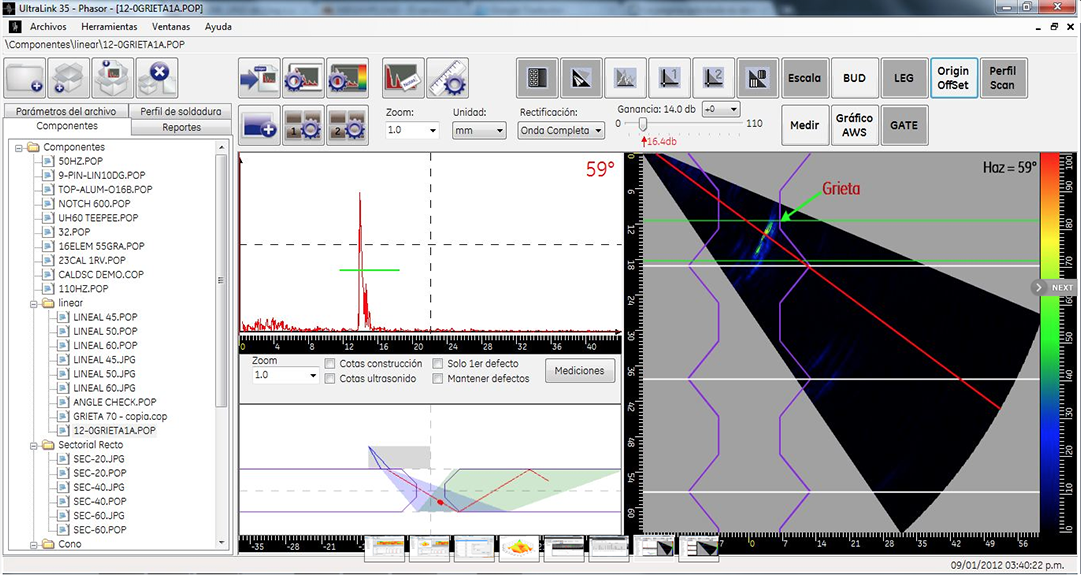Enable Cotas construcción checkbox
Image resolution: width=1082 pixels, height=575 pixels.
tap(331, 364)
